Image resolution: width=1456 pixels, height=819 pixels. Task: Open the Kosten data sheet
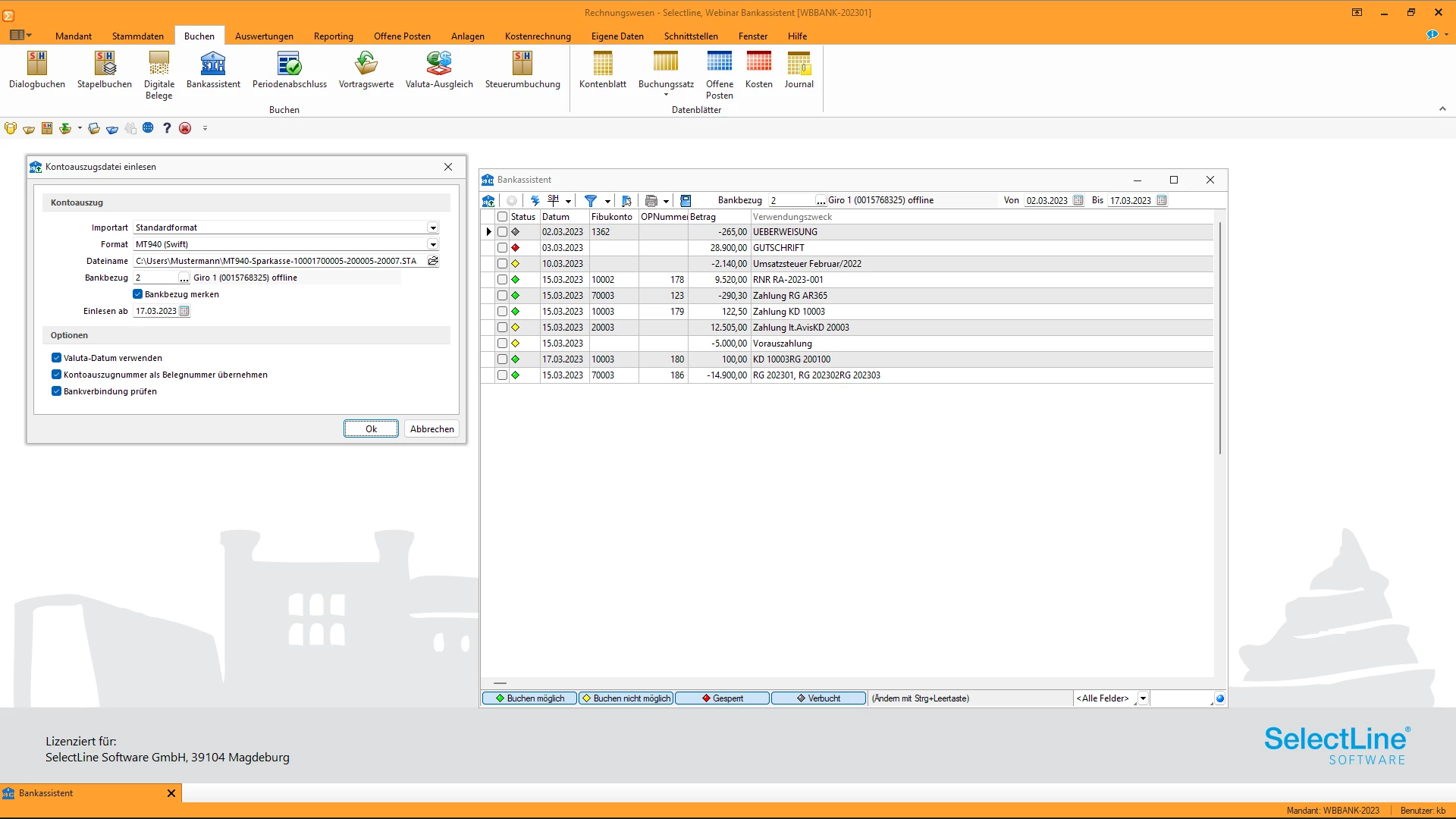[759, 71]
